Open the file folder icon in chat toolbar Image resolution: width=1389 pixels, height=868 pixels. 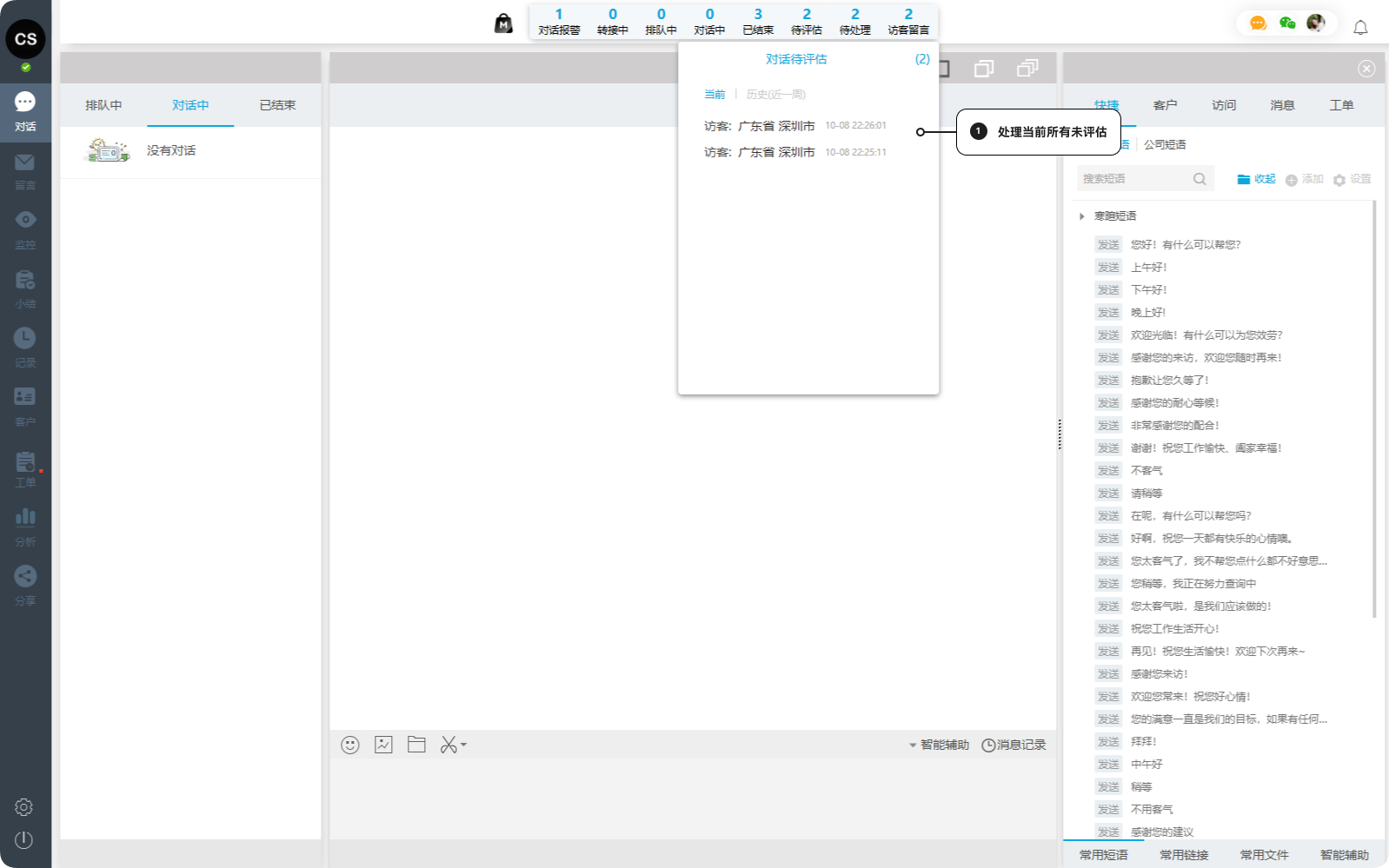click(416, 745)
